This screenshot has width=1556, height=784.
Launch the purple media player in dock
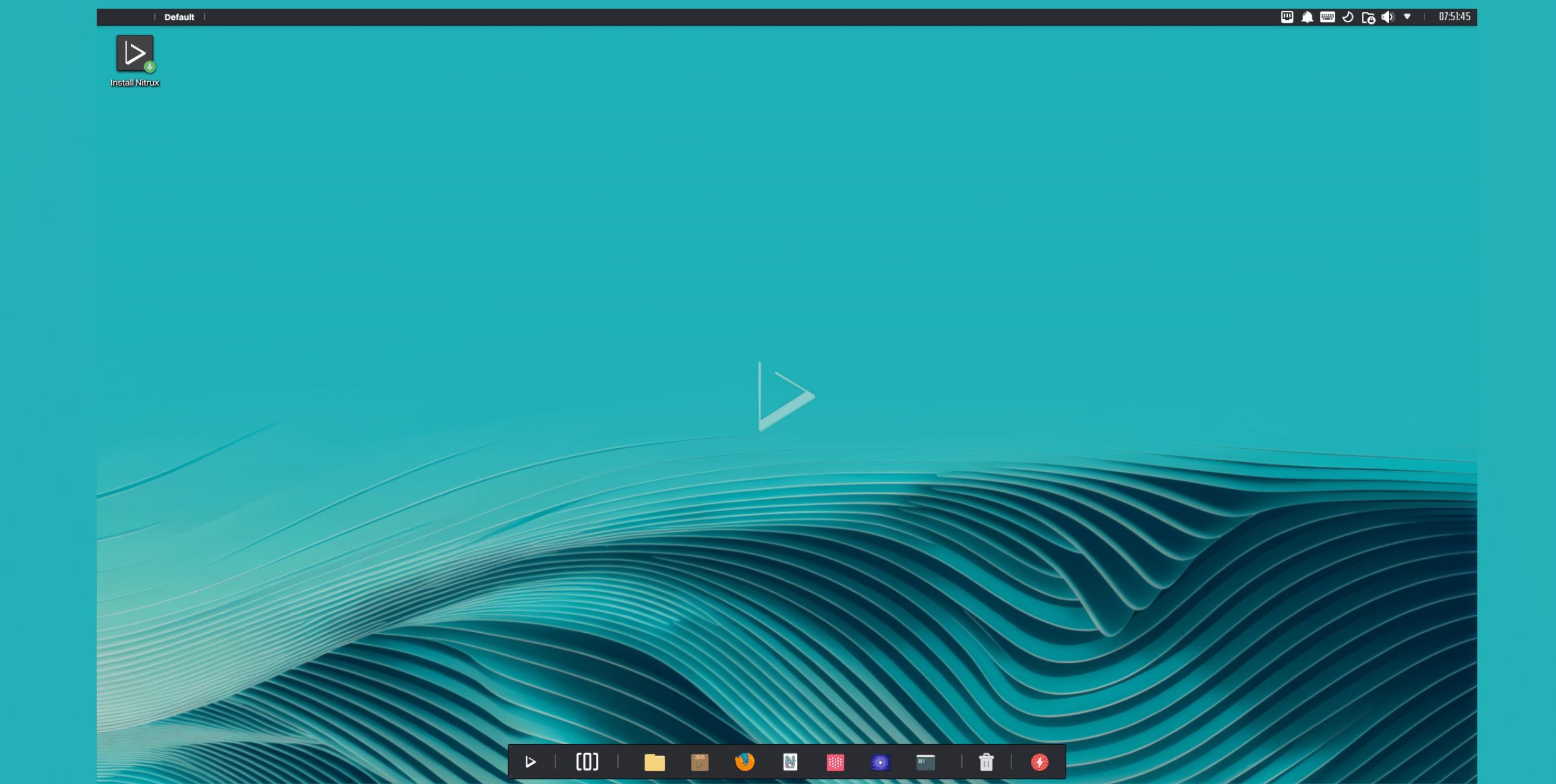point(880,762)
